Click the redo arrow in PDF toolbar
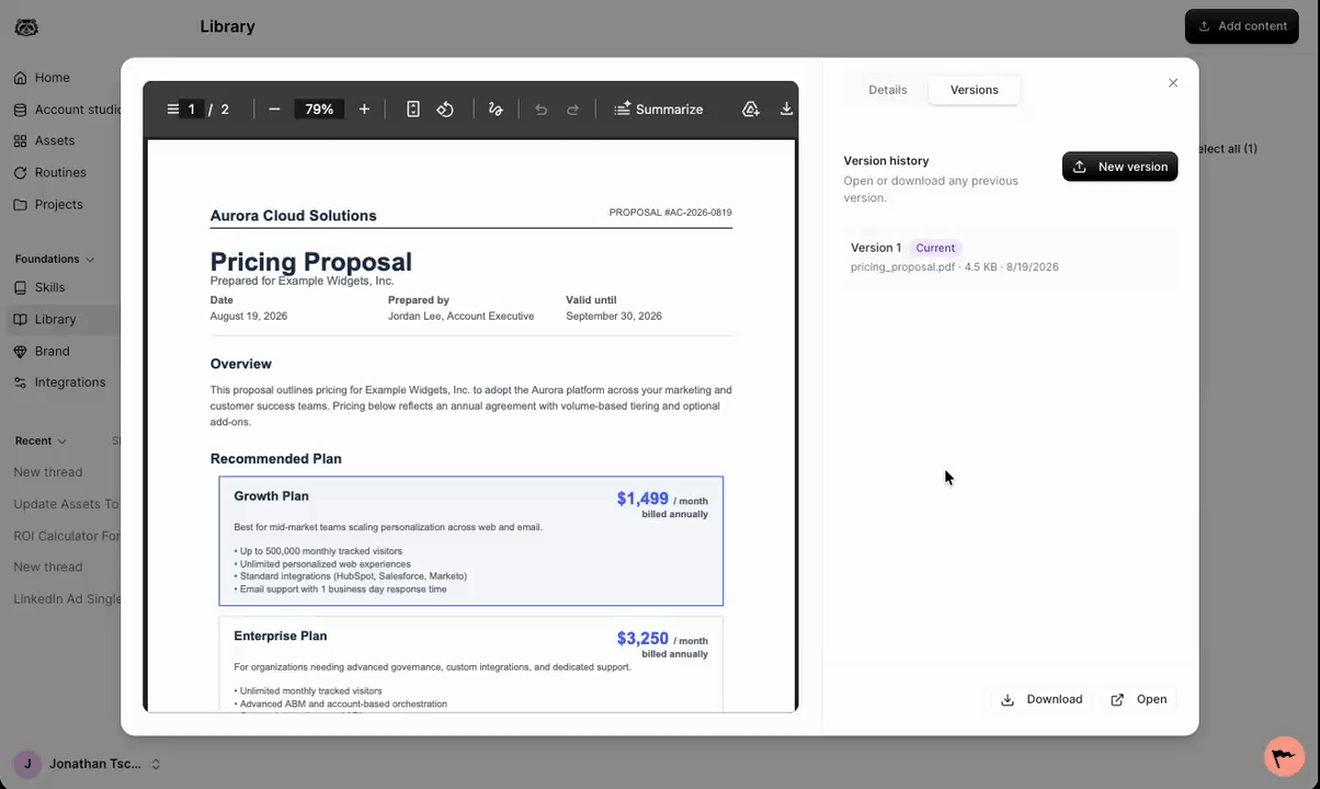Viewport: 1320px width, 789px height. click(x=573, y=109)
